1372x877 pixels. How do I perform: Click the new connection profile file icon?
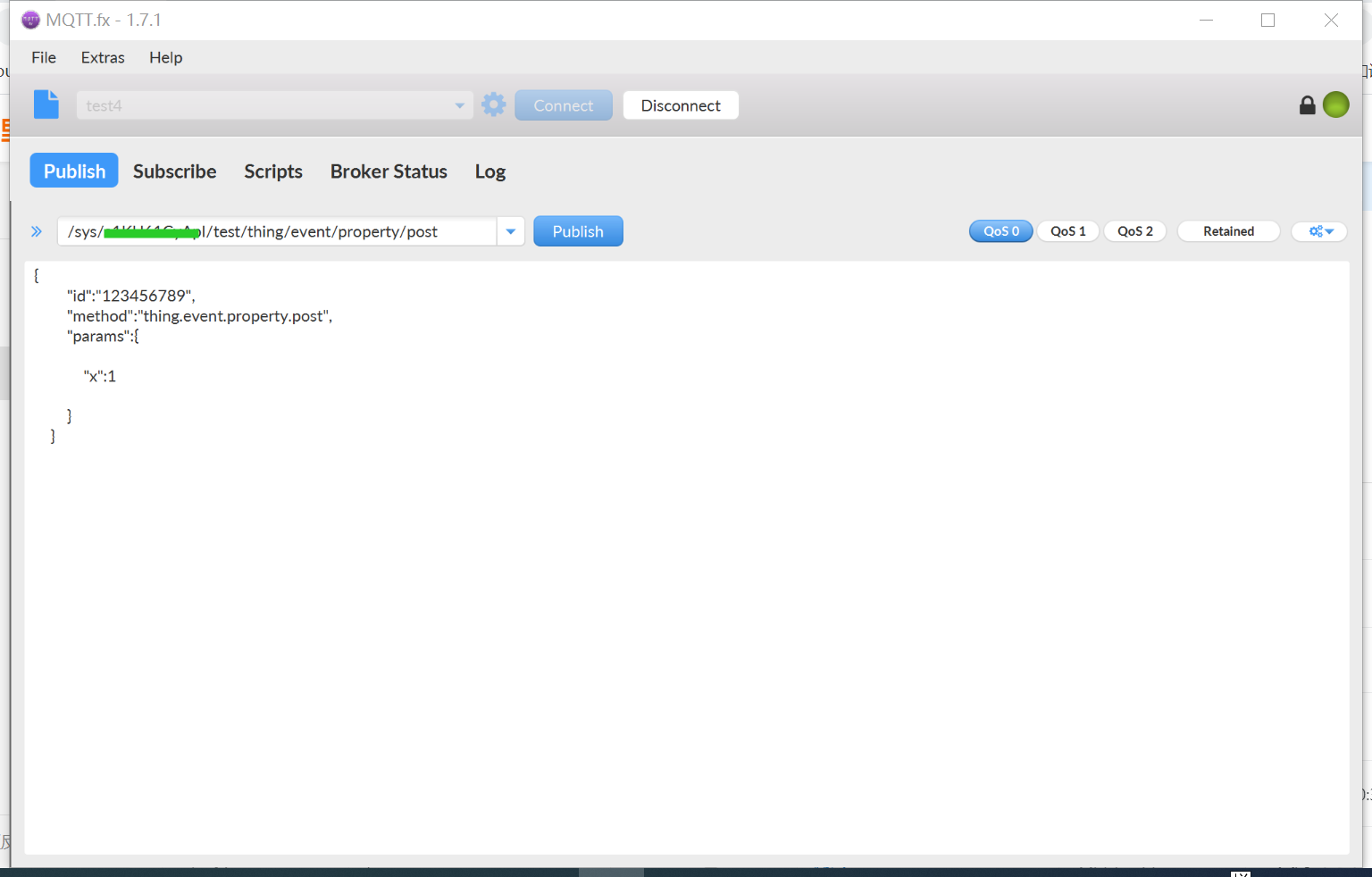pos(46,104)
